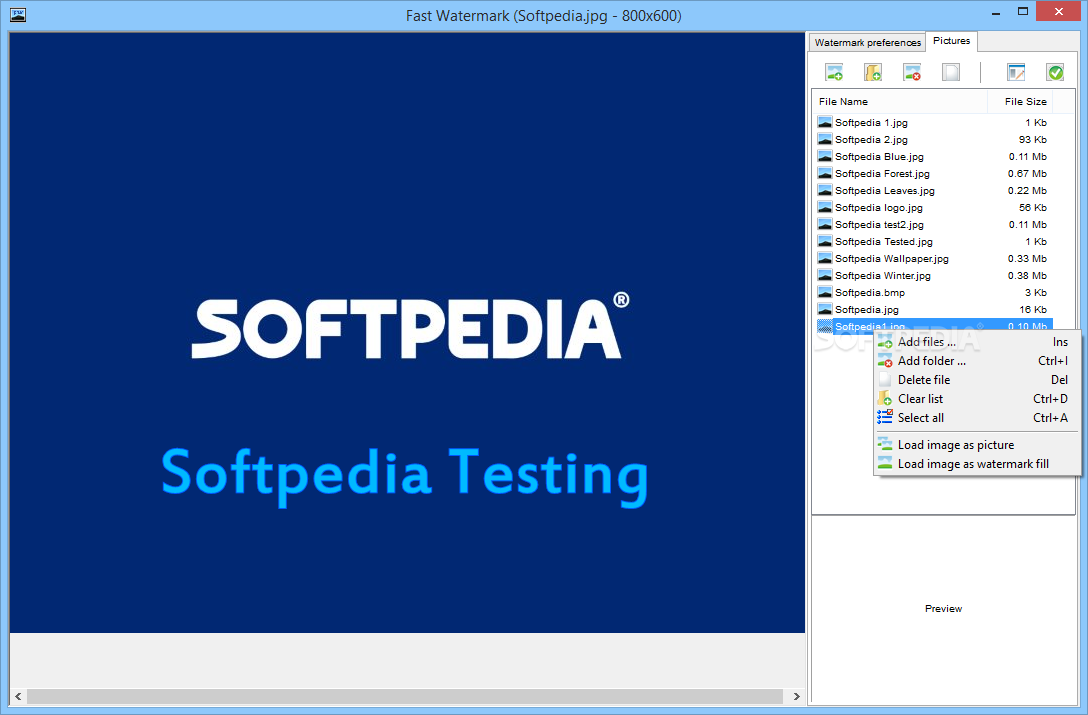
Task: Click the green checkmark toolbar icon
Action: tap(1055, 72)
